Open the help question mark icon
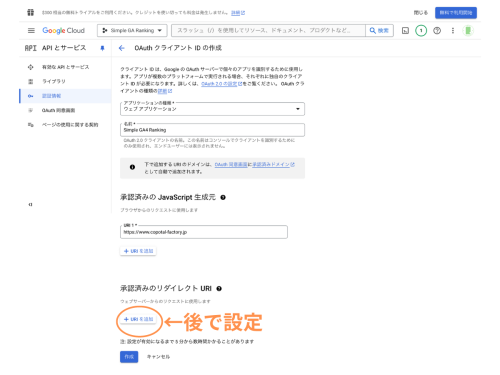 click(x=437, y=31)
